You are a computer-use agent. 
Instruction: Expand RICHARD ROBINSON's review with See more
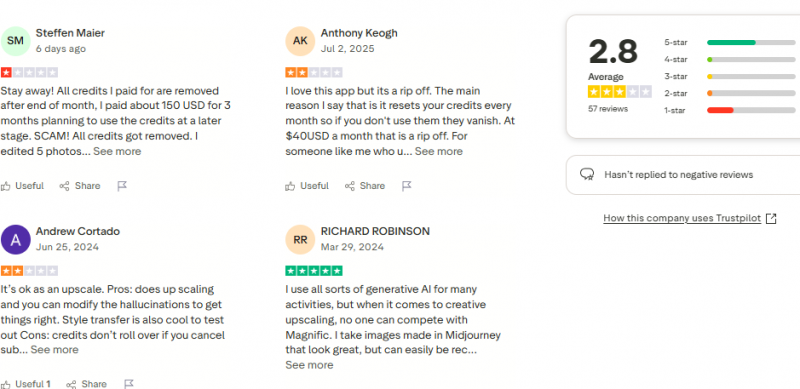[309, 365]
